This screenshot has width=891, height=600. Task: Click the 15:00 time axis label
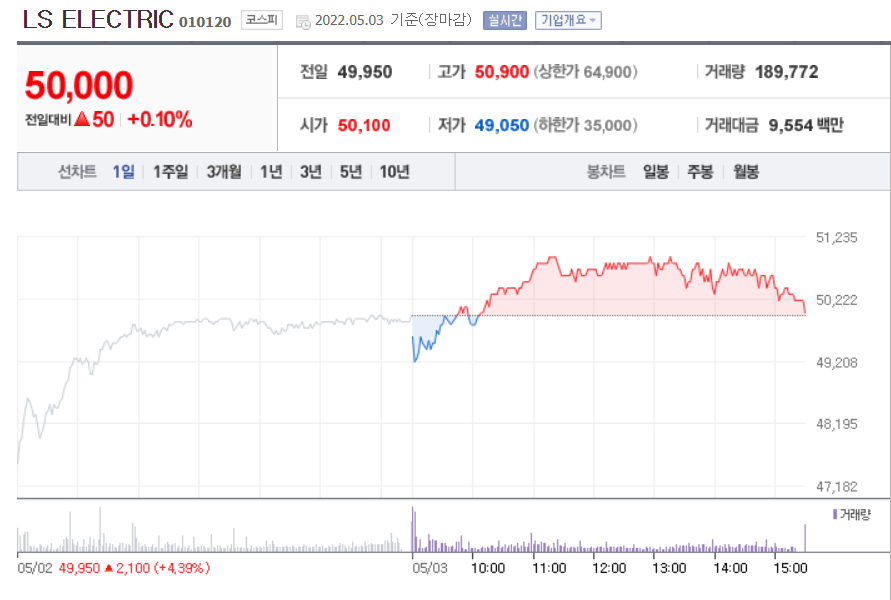[790, 568]
